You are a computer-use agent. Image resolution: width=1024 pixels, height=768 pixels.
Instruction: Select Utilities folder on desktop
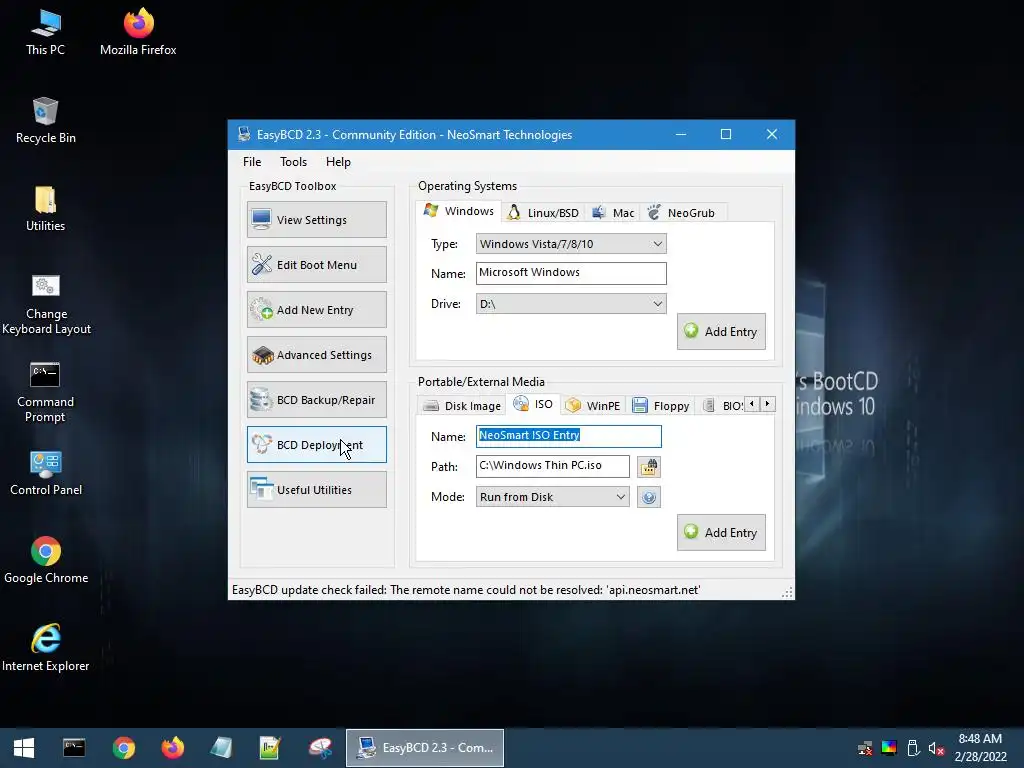coord(46,209)
